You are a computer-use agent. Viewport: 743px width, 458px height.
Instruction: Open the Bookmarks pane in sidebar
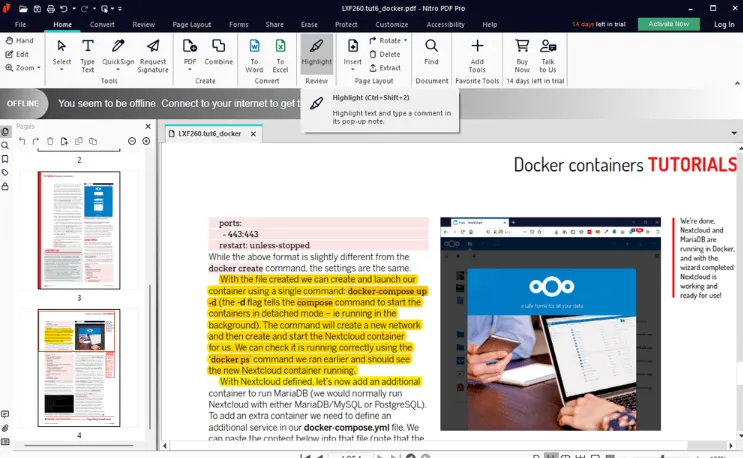pyautogui.click(x=5, y=159)
